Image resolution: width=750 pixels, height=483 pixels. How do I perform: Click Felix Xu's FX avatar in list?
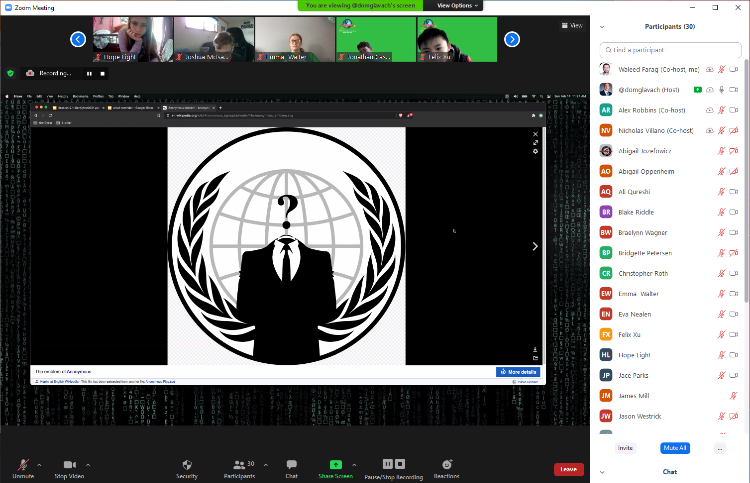point(606,335)
